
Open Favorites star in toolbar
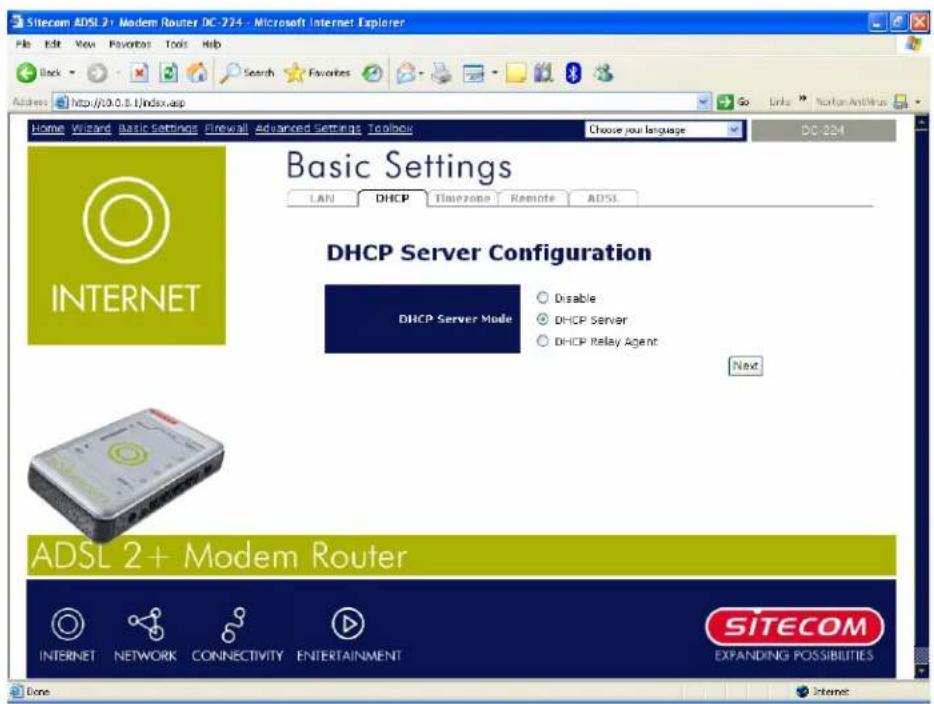coord(317,73)
